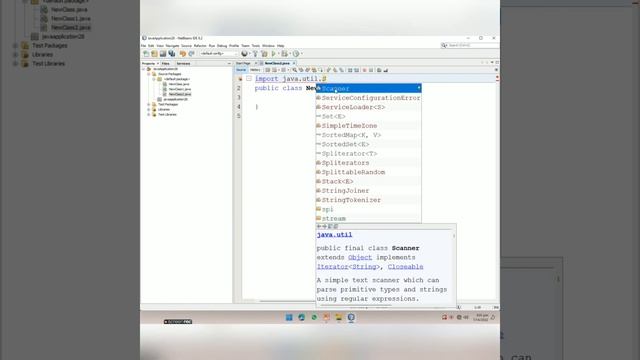Click the New File toolbar icon
Viewport: 640px width, 360px height.
click(x=146, y=53)
